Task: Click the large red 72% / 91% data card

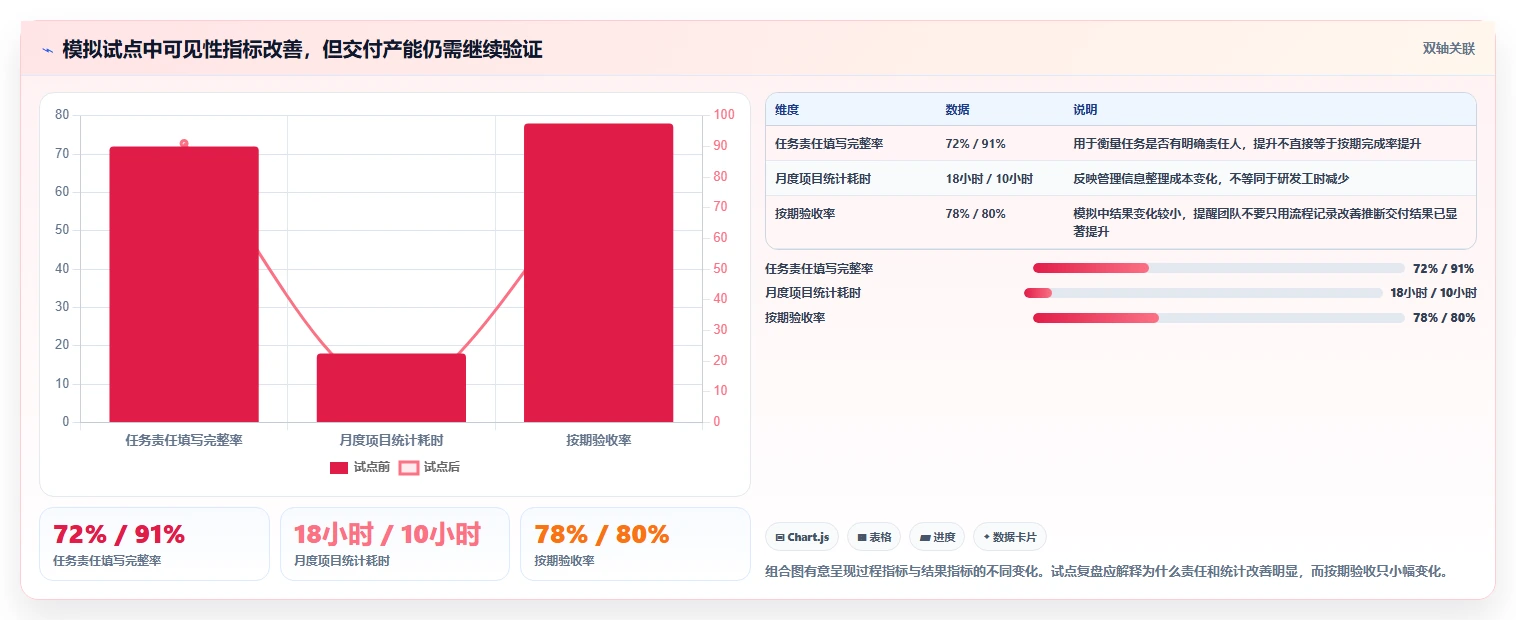Action: coord(154,544)
